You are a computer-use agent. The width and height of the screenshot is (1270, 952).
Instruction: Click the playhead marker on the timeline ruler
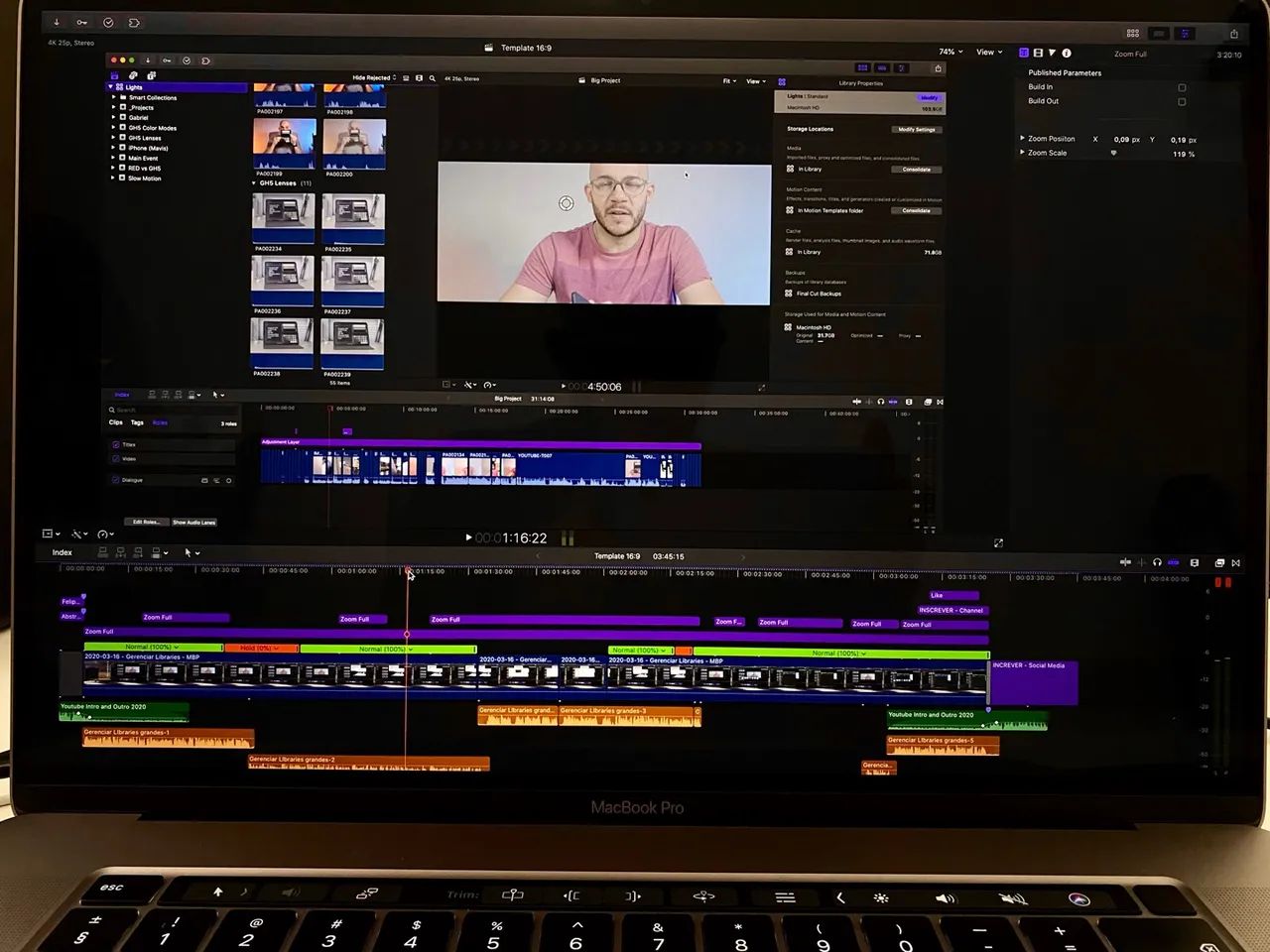[x=408, y=570]
